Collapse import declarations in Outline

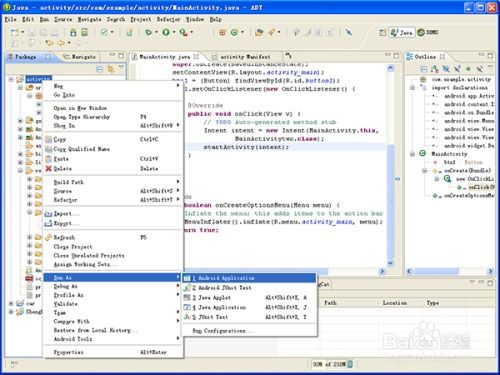pos(412,88)
